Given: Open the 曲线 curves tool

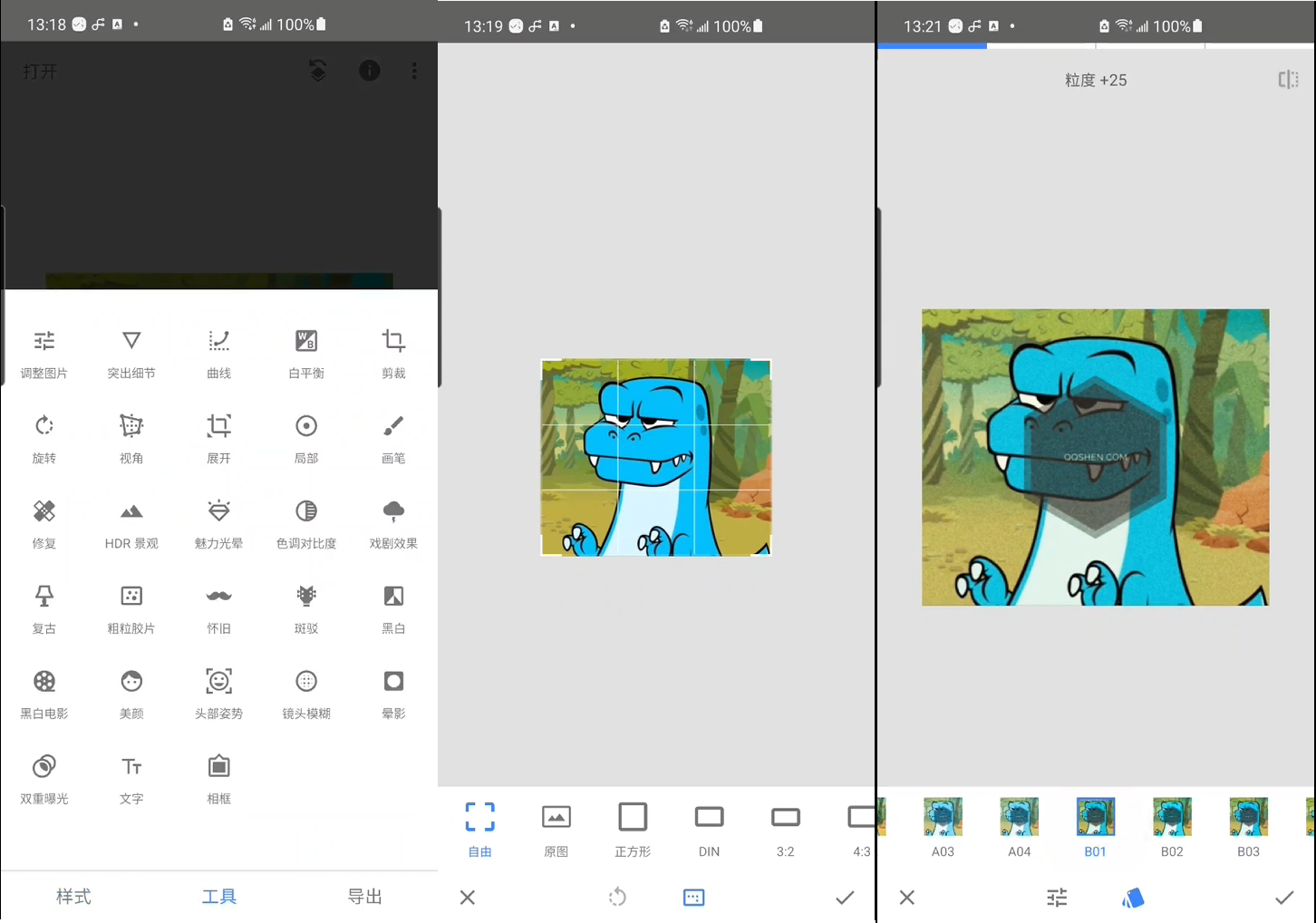Looking at the screenshot, I should tap(218, 354).
